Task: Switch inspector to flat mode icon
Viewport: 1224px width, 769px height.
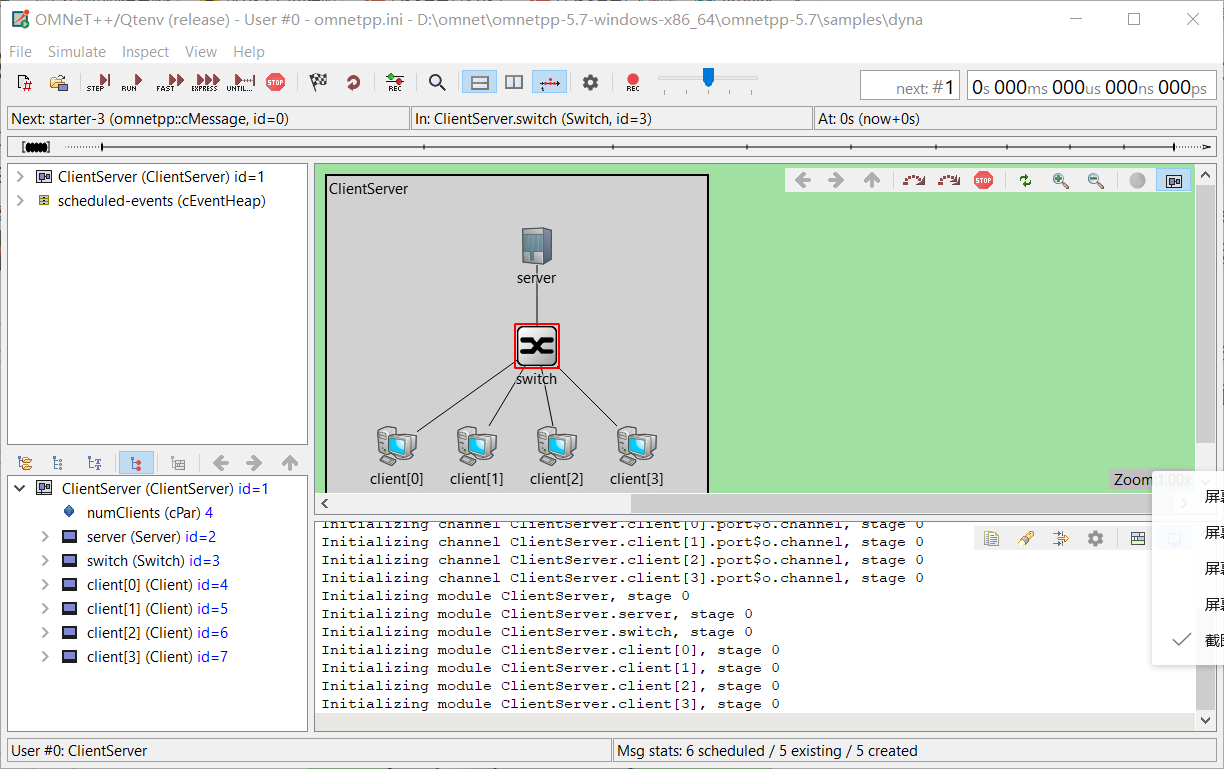Action: tap(59, 463)
